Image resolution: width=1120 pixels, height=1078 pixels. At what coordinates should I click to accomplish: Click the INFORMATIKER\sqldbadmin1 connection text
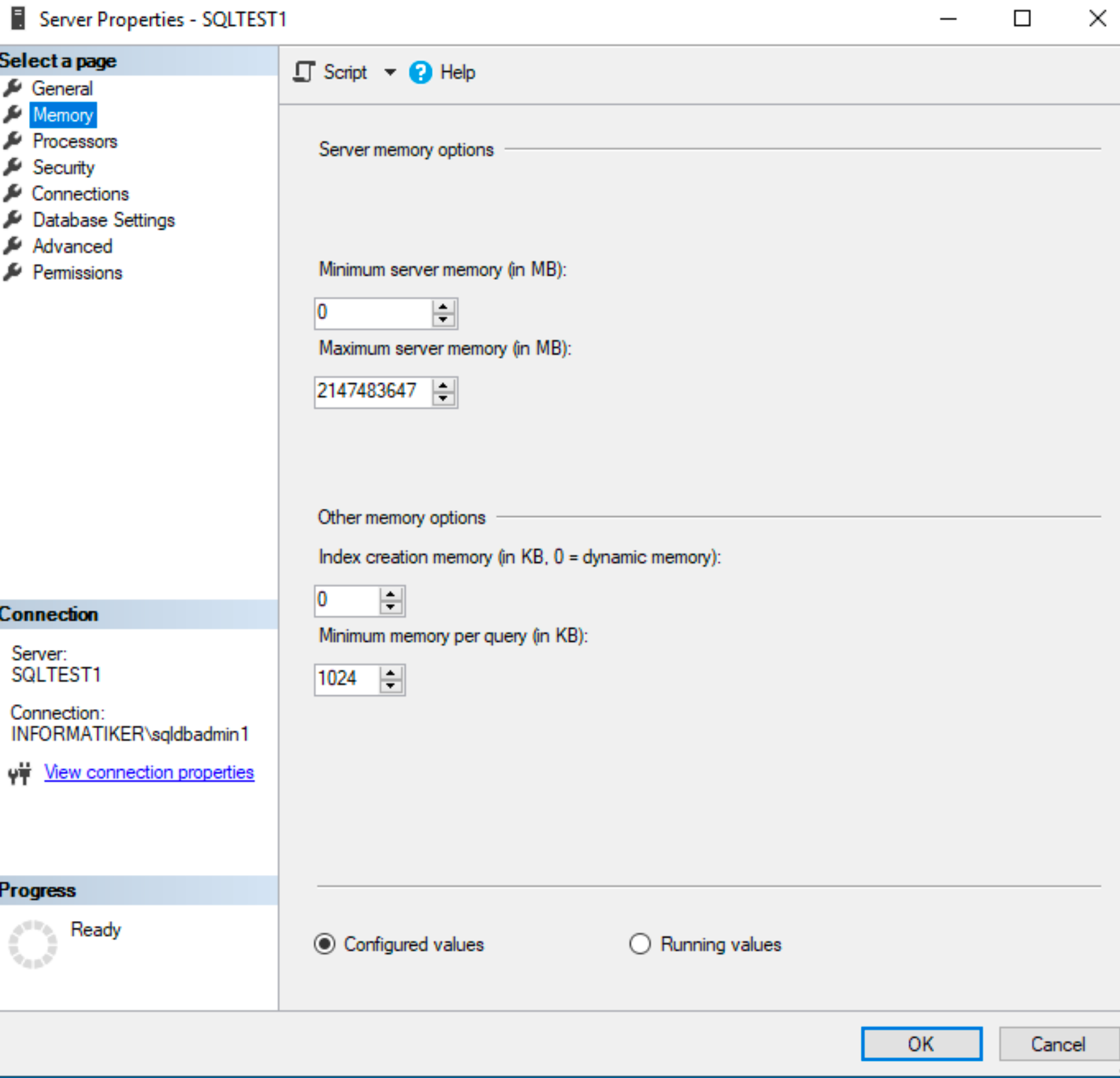[x=130, y=734]
